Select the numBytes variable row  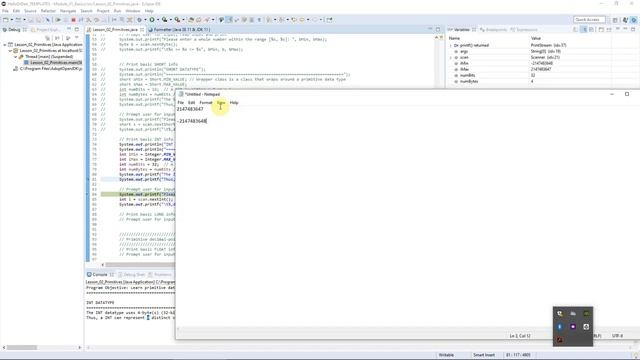coord(543,82)
